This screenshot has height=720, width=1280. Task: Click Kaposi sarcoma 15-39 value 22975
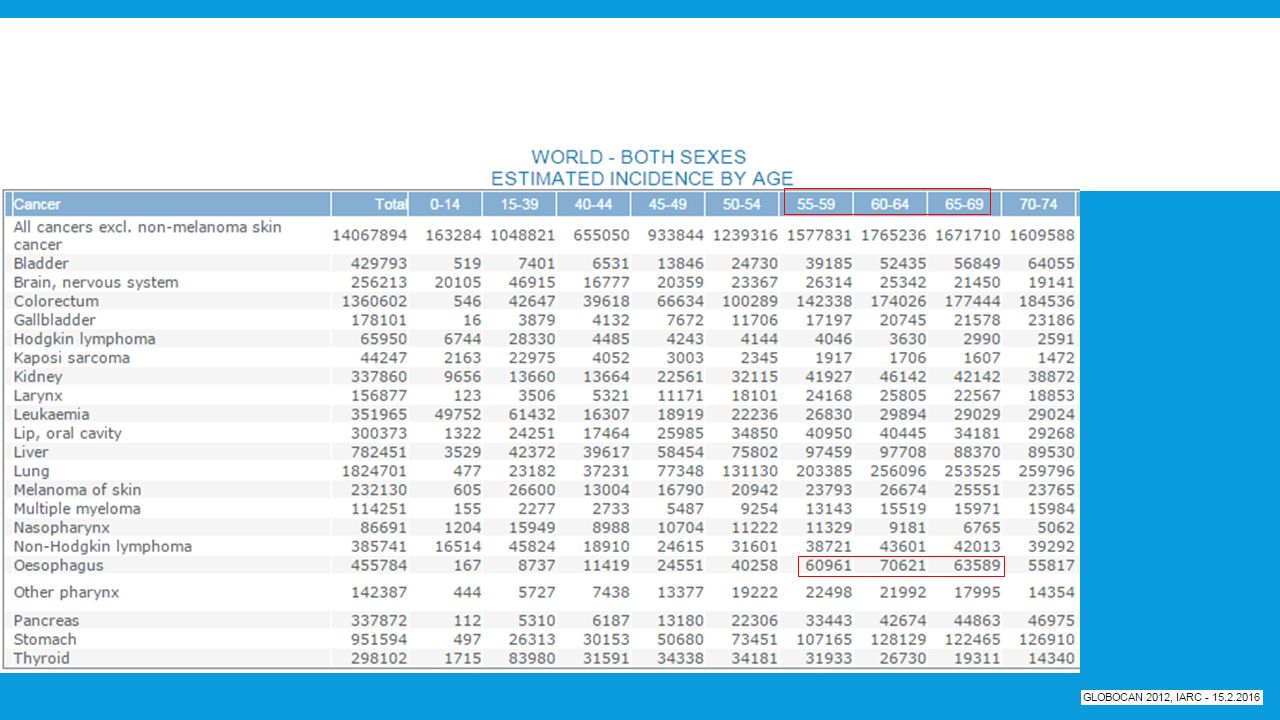click(531, 358)
